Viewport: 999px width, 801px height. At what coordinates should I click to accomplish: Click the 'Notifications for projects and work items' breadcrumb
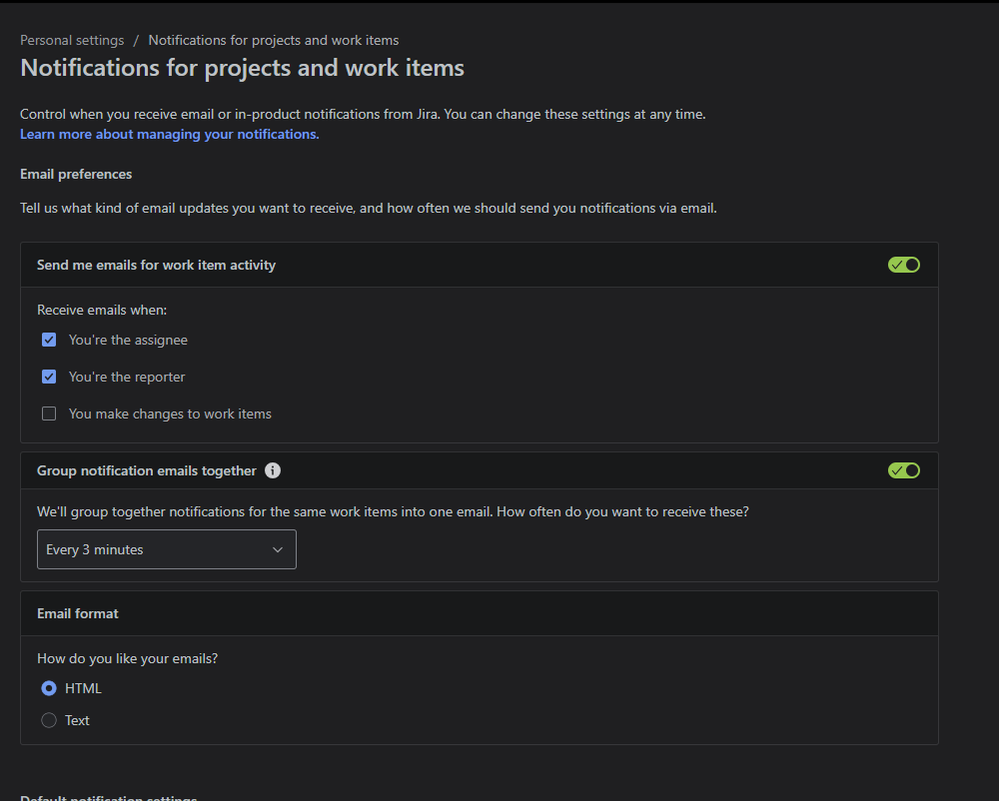click(273, 40)
